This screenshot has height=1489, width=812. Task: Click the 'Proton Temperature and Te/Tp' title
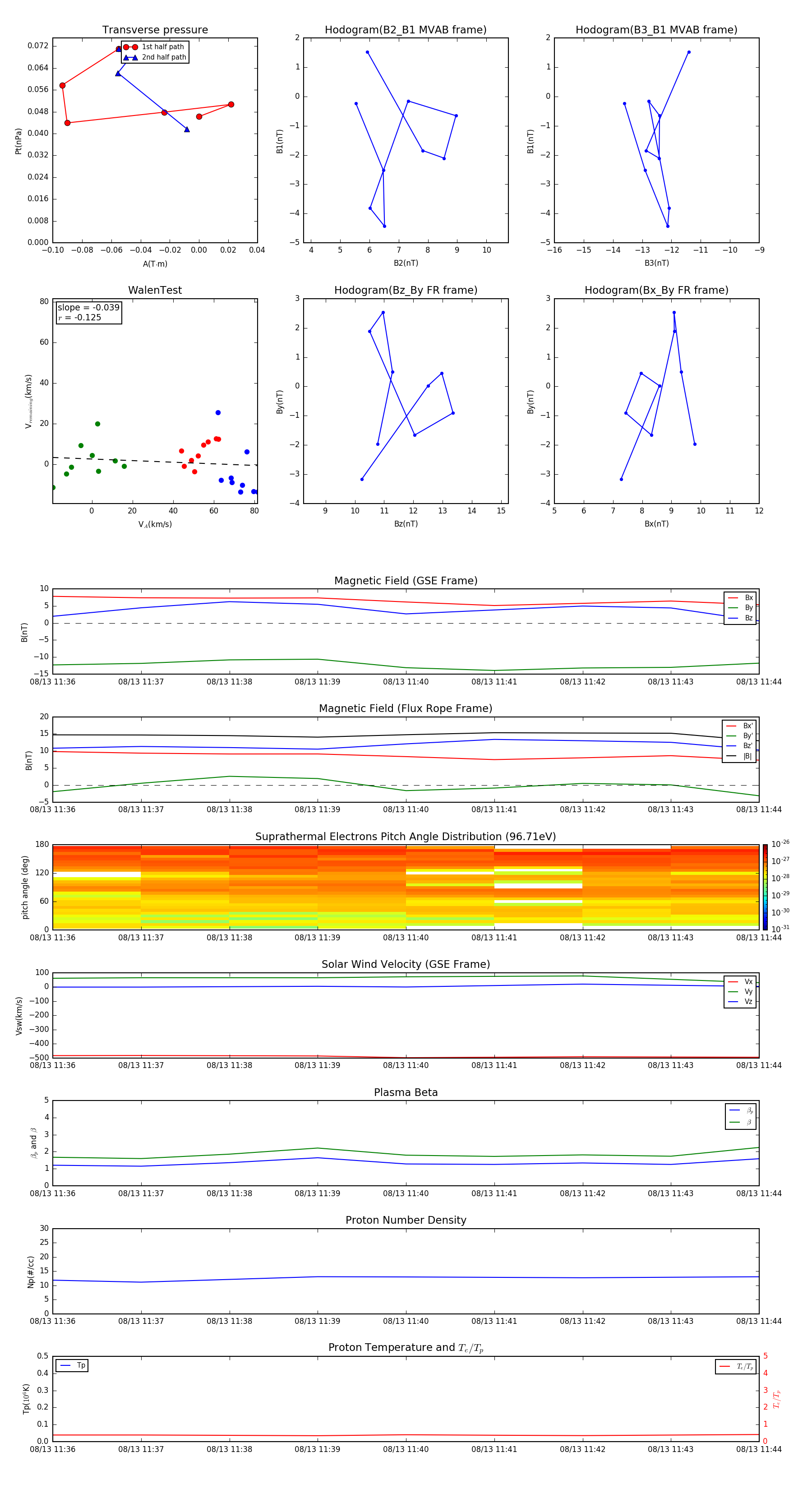406,1347
